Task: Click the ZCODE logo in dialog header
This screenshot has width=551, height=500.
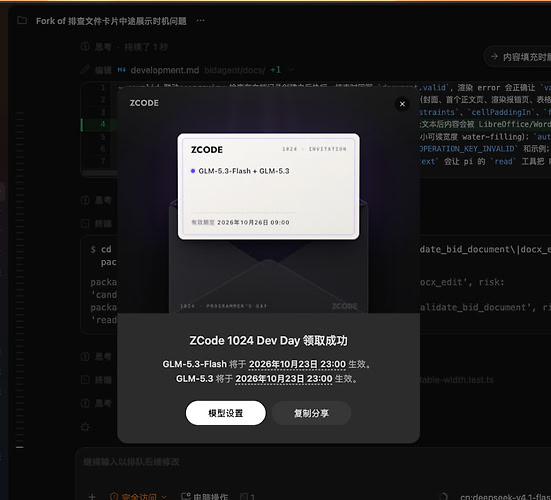Action: pyautogui.click(x=144, y=103)
